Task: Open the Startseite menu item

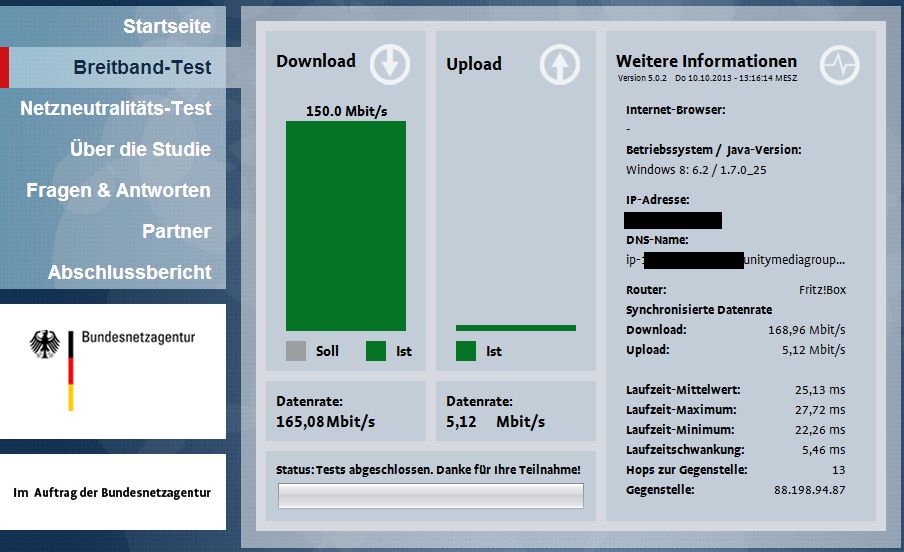Action: (x=167, y=26)
